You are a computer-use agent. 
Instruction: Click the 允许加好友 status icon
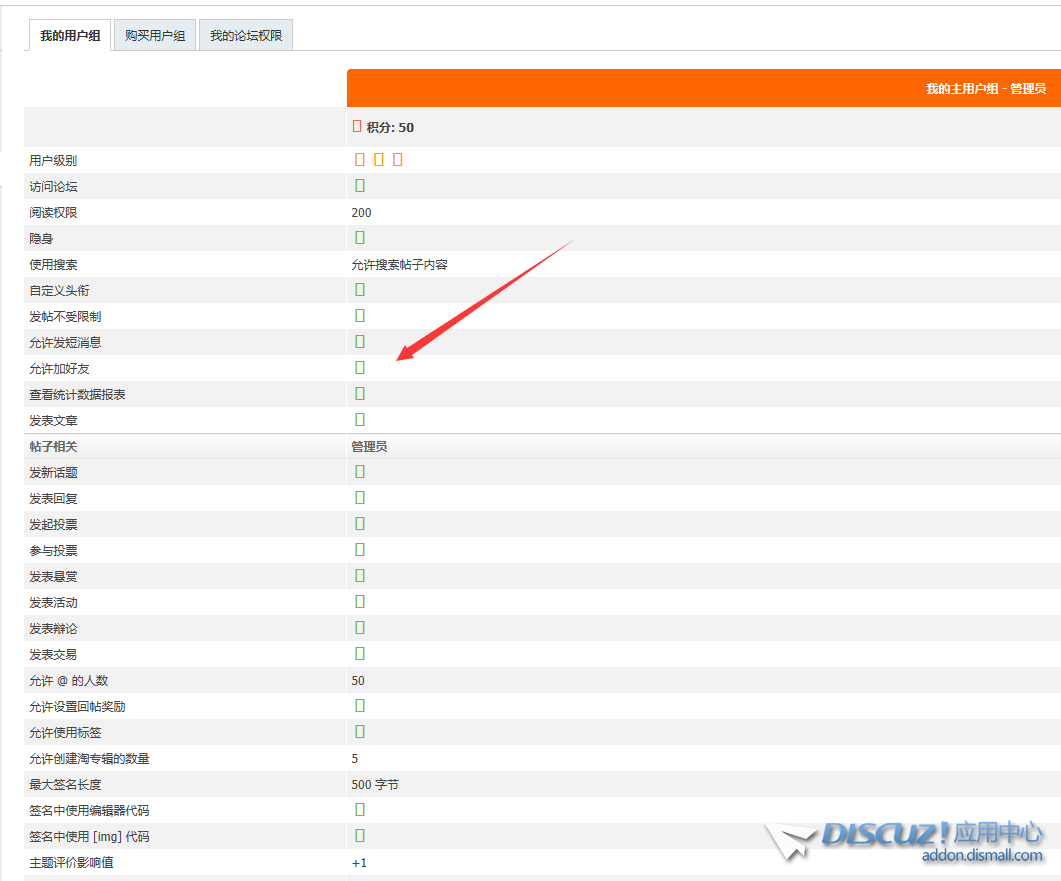[x=360, y=367]
